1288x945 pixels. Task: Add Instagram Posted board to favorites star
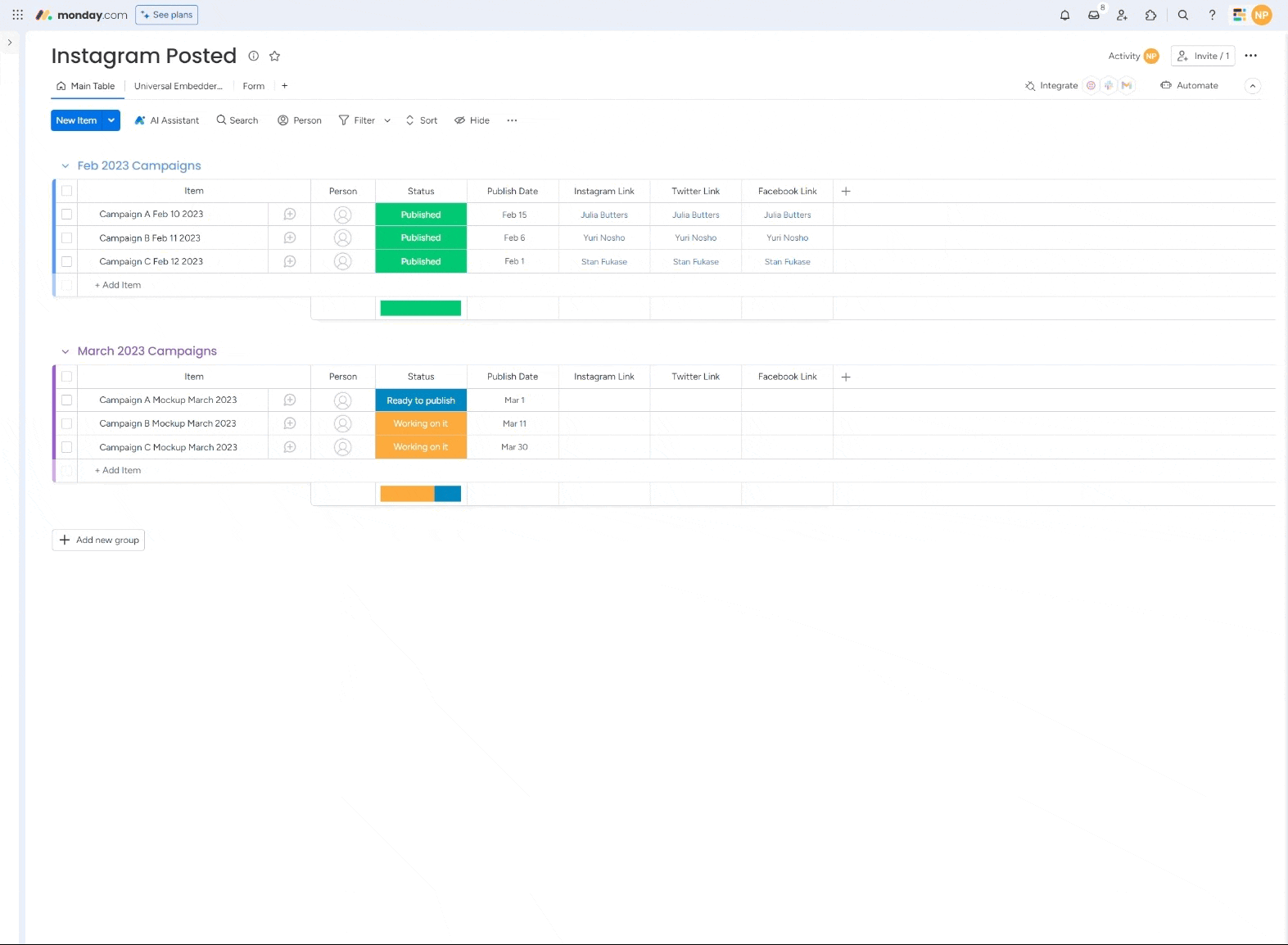[275, 56]
